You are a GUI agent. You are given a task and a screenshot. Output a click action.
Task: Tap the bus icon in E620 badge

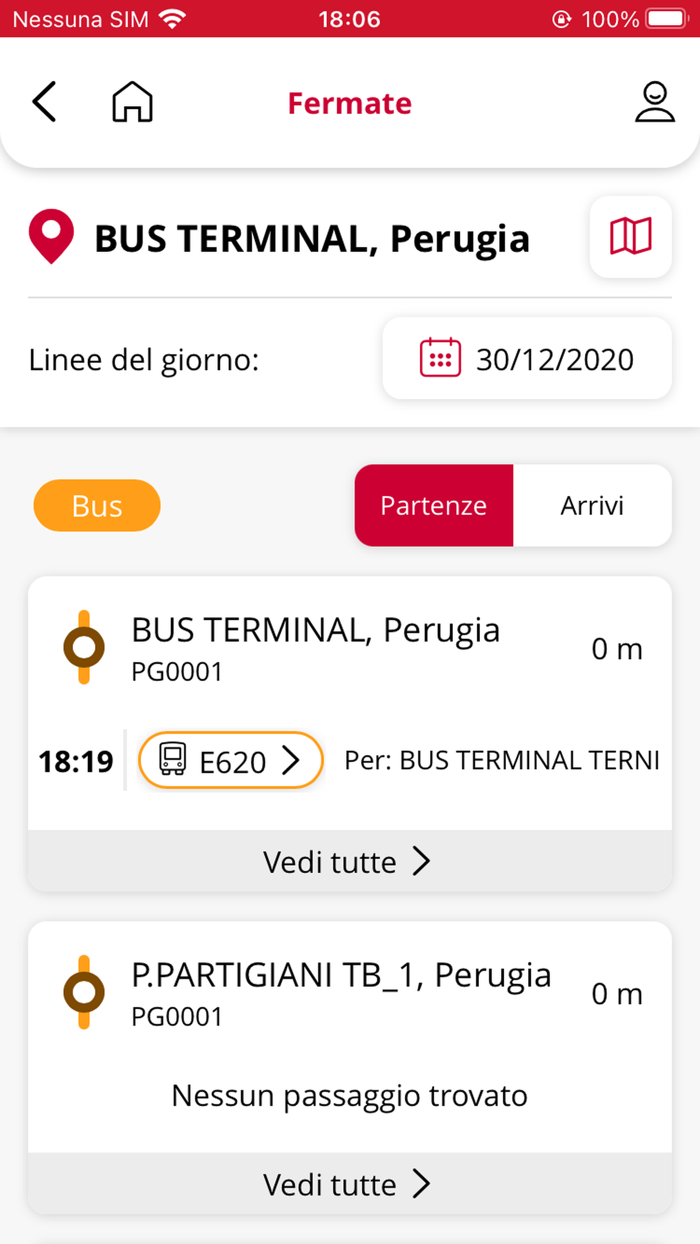point(173,761)
